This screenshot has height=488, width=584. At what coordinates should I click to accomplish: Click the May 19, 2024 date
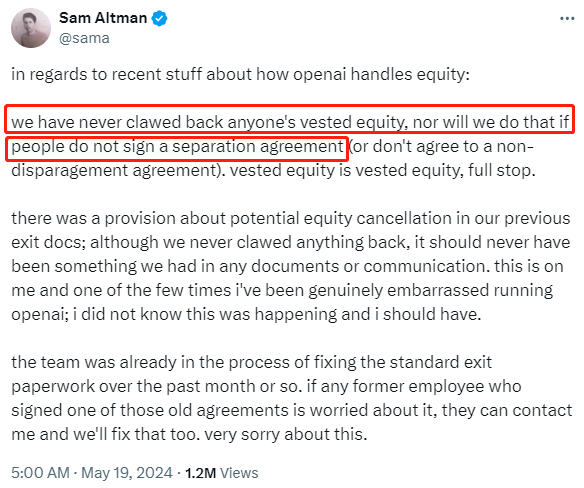127,473
